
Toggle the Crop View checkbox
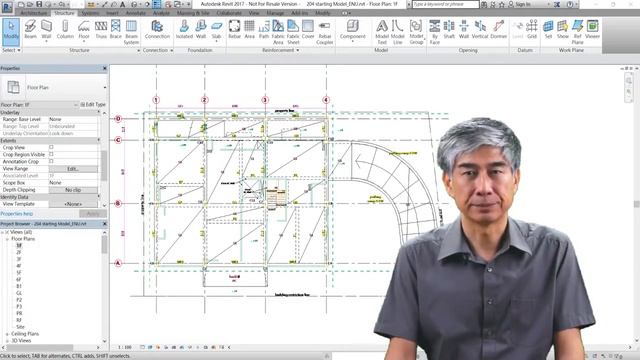click(x=51, y=147)
